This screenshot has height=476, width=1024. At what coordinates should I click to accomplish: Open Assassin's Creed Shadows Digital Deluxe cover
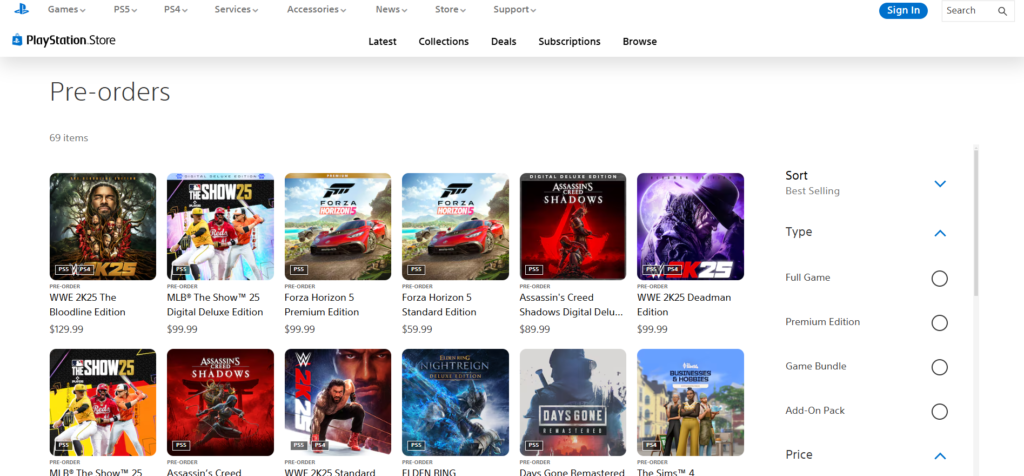point(573,227)
